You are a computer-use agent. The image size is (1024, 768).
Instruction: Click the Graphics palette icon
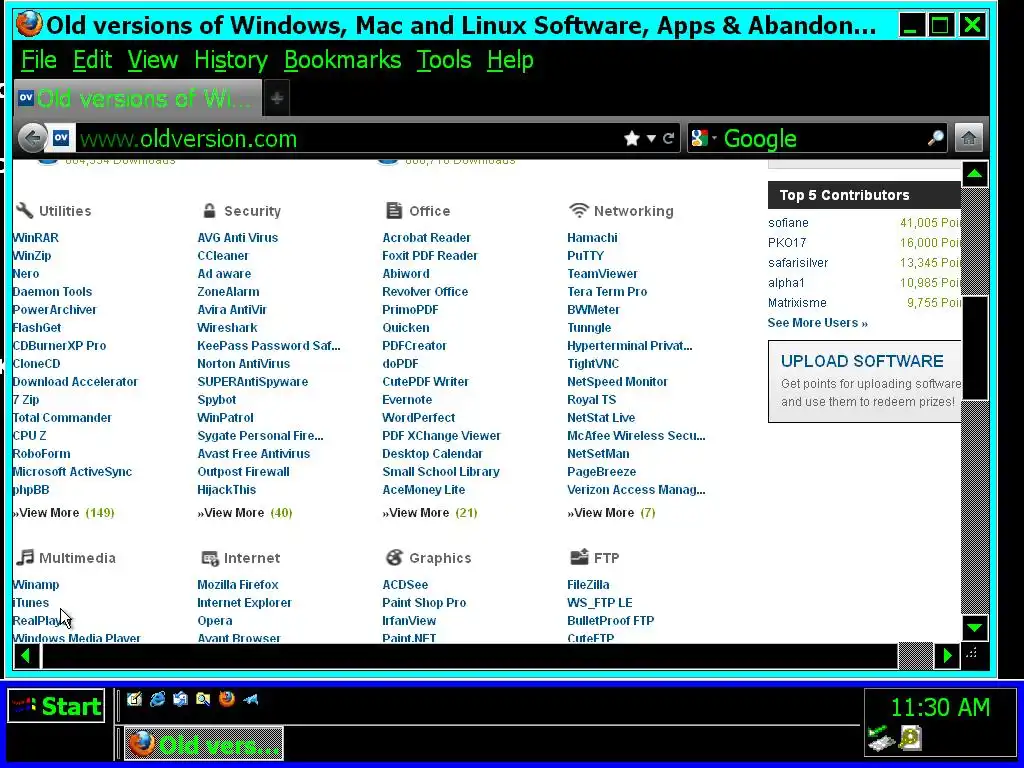pyautogui.click(x=394, y=557)
